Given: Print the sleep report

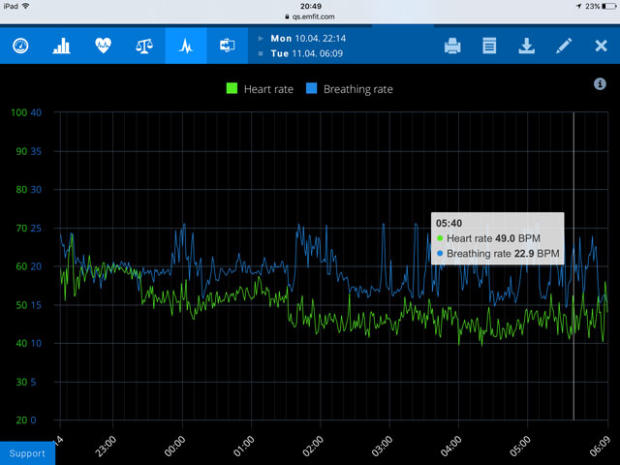Looking at the screenshot, I should 452,46.
